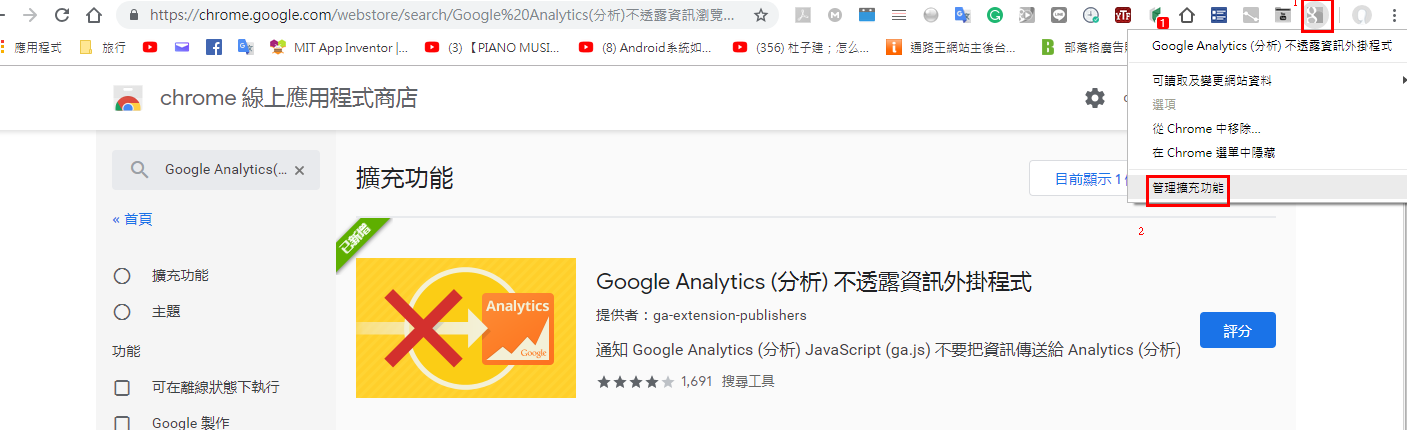Click the red striped lines extension icon

899,15
